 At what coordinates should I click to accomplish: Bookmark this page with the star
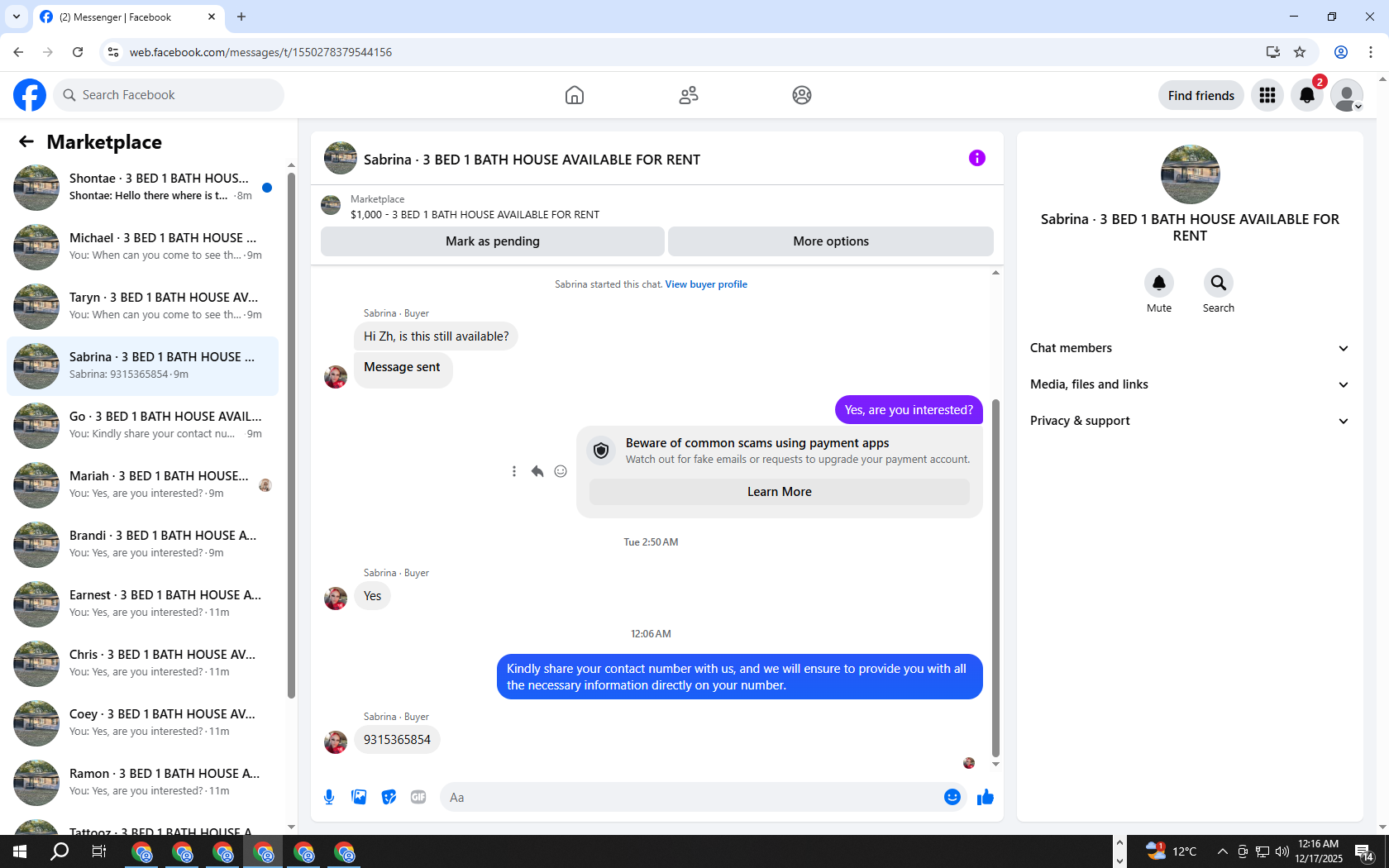(x=1300, y=52)
